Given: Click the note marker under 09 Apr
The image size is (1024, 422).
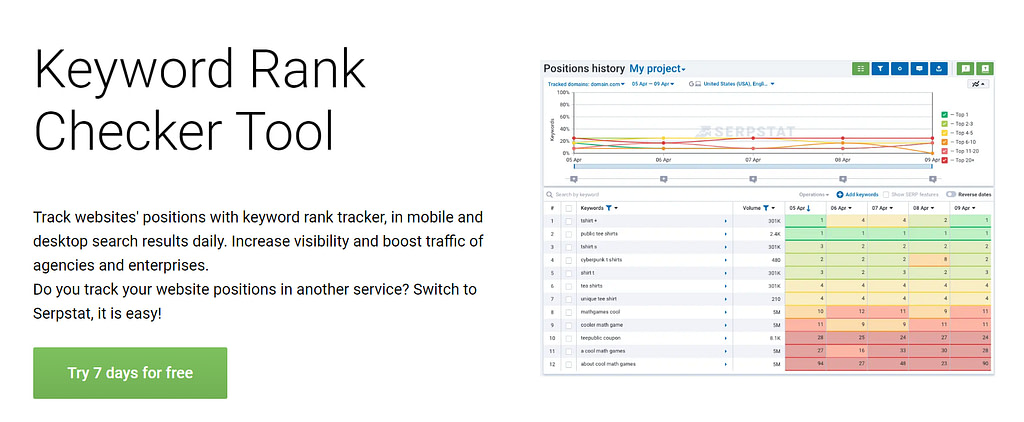Looking at the screenshot, I should [933, 178].
